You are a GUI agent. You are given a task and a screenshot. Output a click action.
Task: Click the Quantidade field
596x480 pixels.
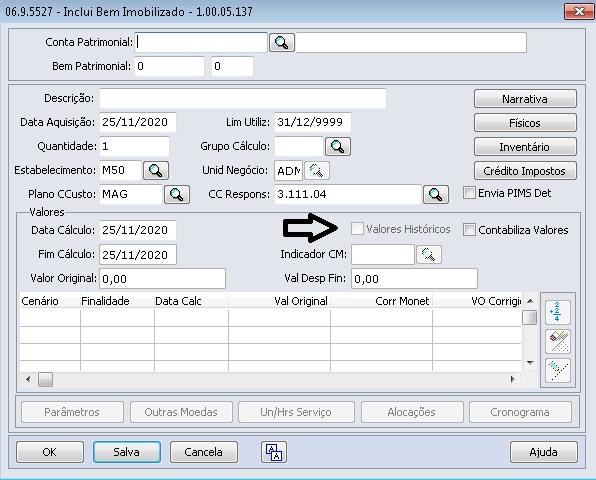135,146
